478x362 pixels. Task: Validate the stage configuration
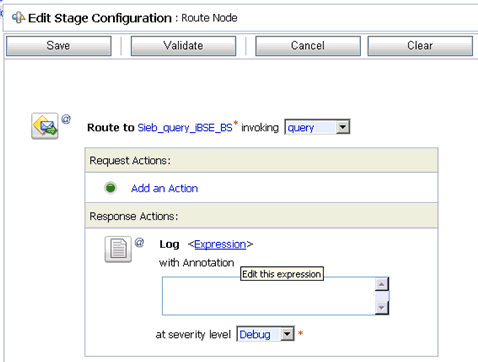point(183,46)
